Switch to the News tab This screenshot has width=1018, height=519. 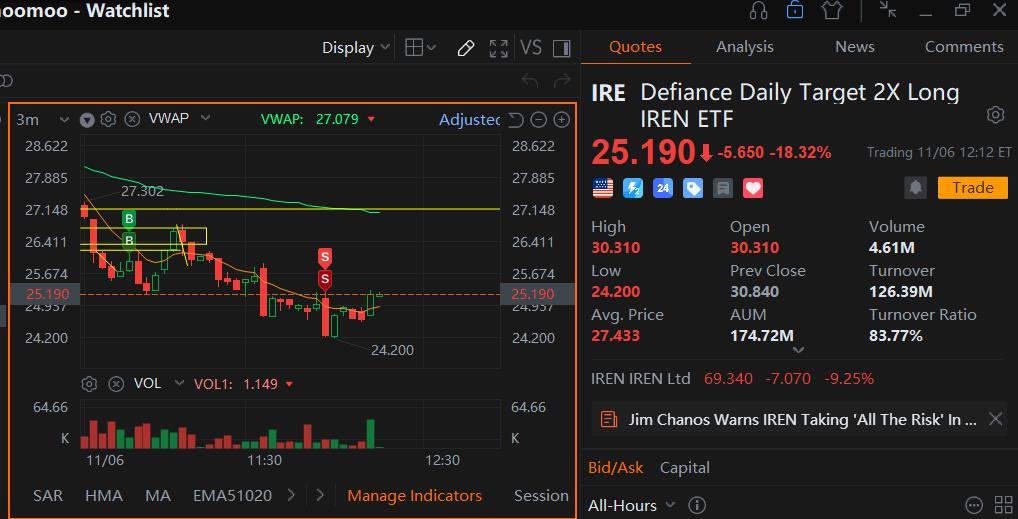(x=854, y=47)
